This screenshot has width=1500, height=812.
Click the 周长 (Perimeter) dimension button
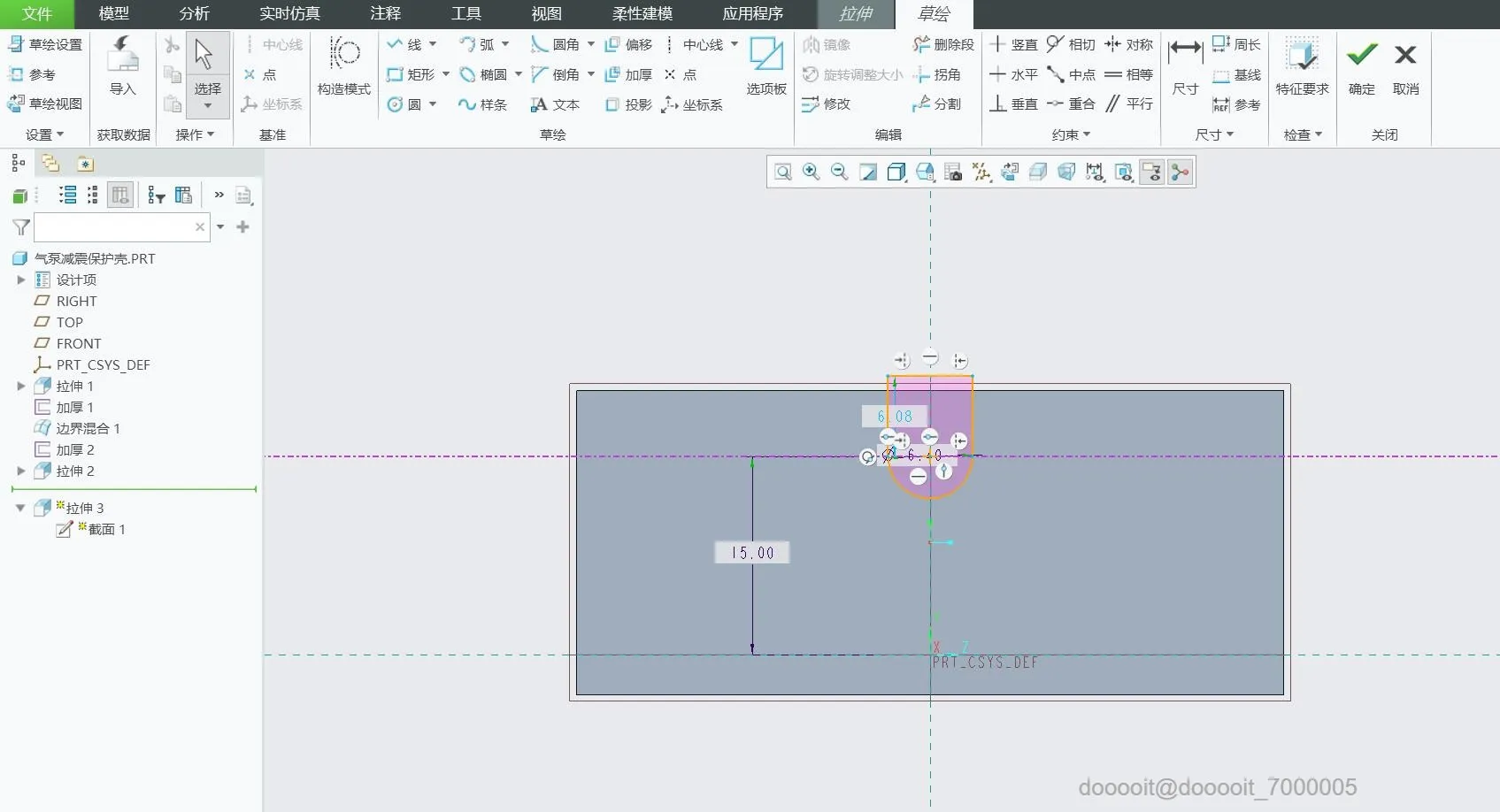click(x=1236, y=44)
